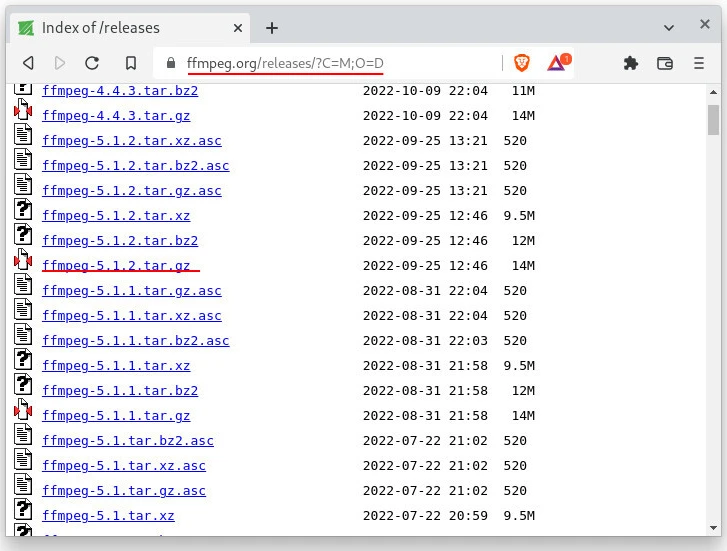
Task: Open the browser hamburger main menu
Action: click(x=699, y=63)
